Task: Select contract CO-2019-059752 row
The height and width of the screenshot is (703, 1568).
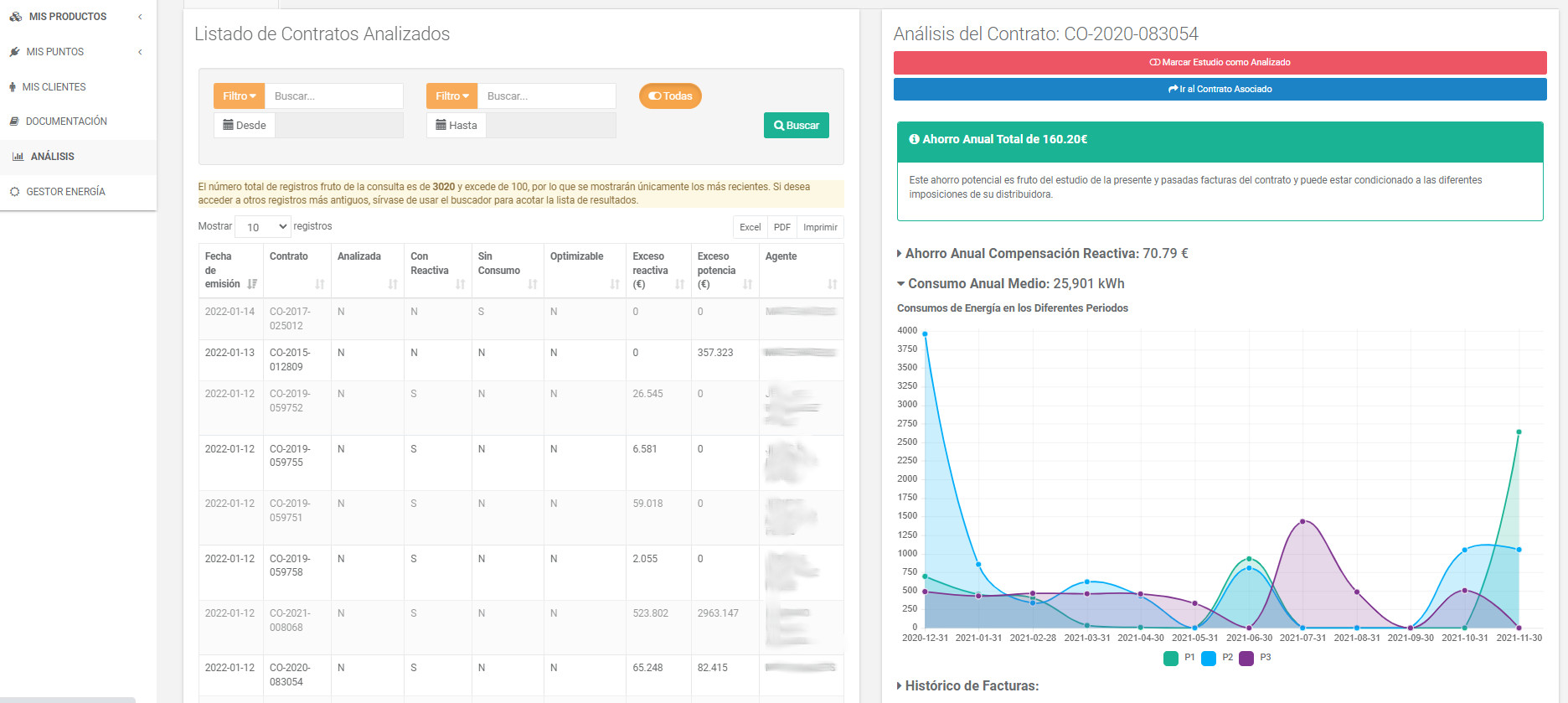Action: (521, 408)
